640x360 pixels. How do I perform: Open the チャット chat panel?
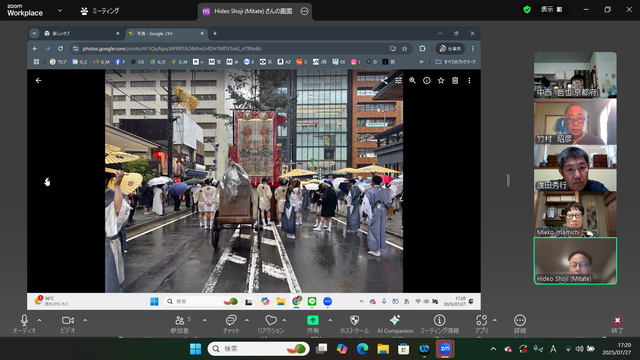click(x=231, y=324)
